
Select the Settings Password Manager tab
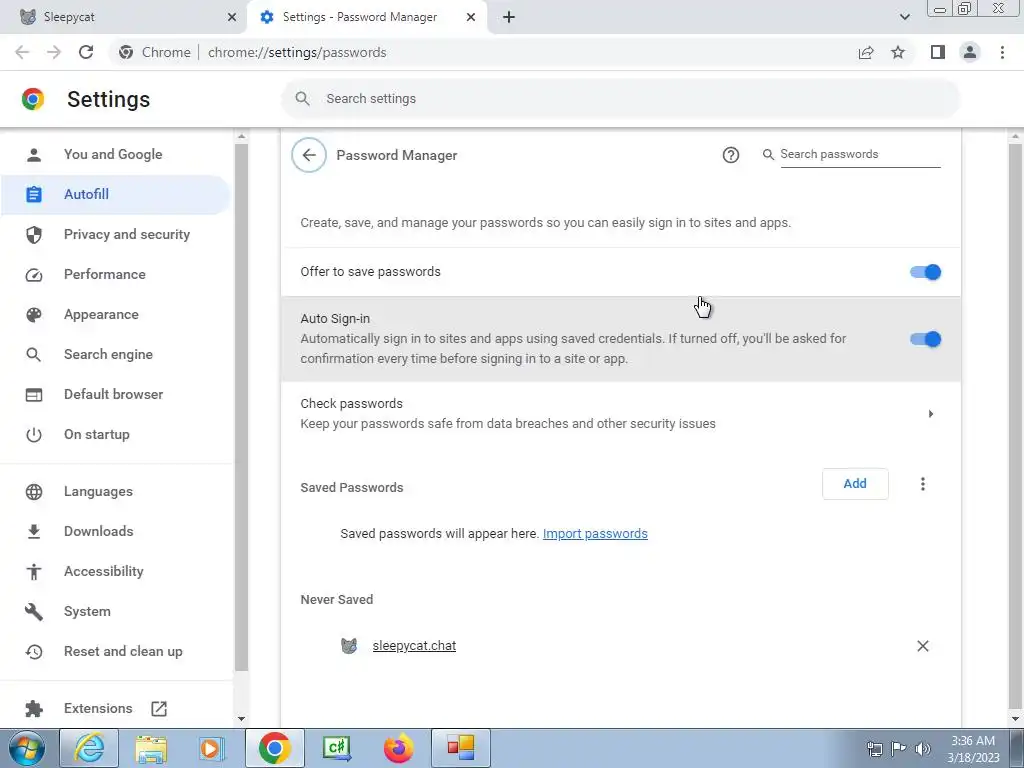pos(366,17)
